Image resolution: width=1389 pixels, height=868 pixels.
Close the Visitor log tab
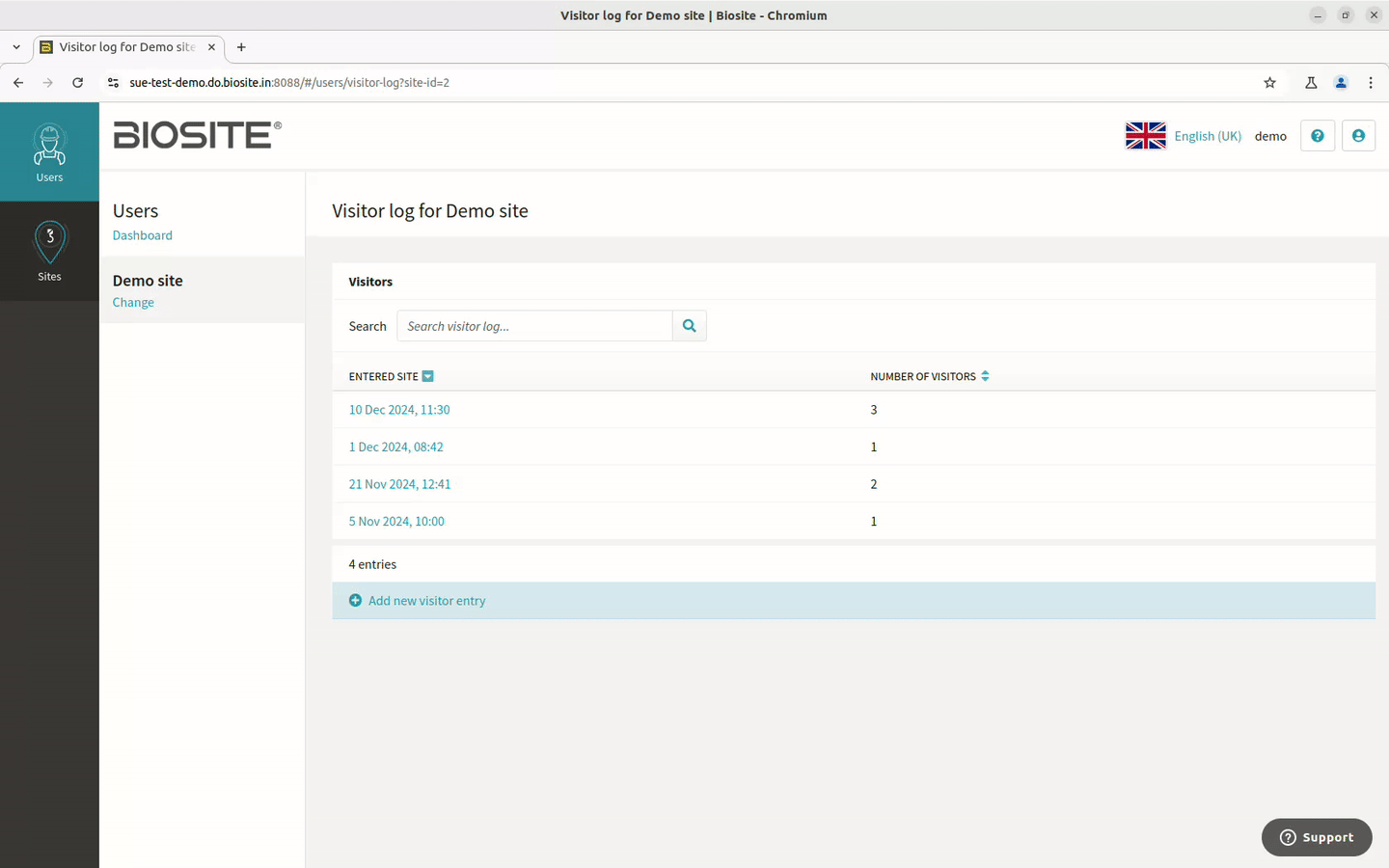[211, 47]
